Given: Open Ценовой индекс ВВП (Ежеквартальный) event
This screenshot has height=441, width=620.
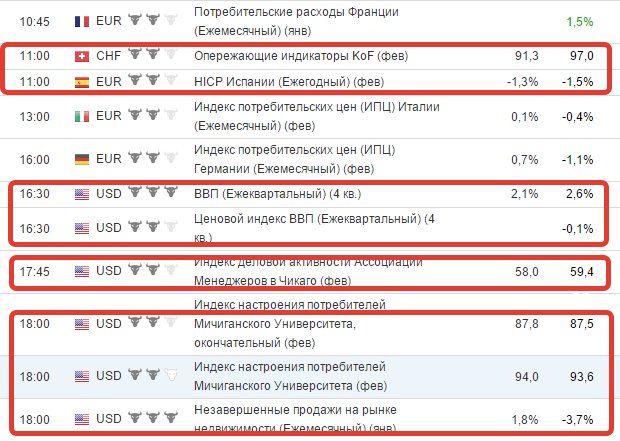Looking at the screenshot, I should (x=314, y=228).
